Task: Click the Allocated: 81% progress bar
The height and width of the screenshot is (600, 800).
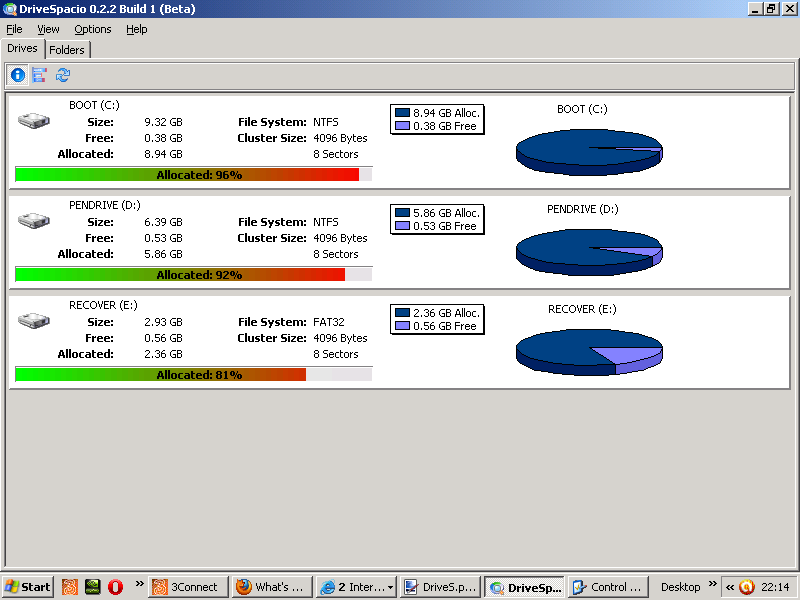Action: pyautogui.click(x=194, y=374)
